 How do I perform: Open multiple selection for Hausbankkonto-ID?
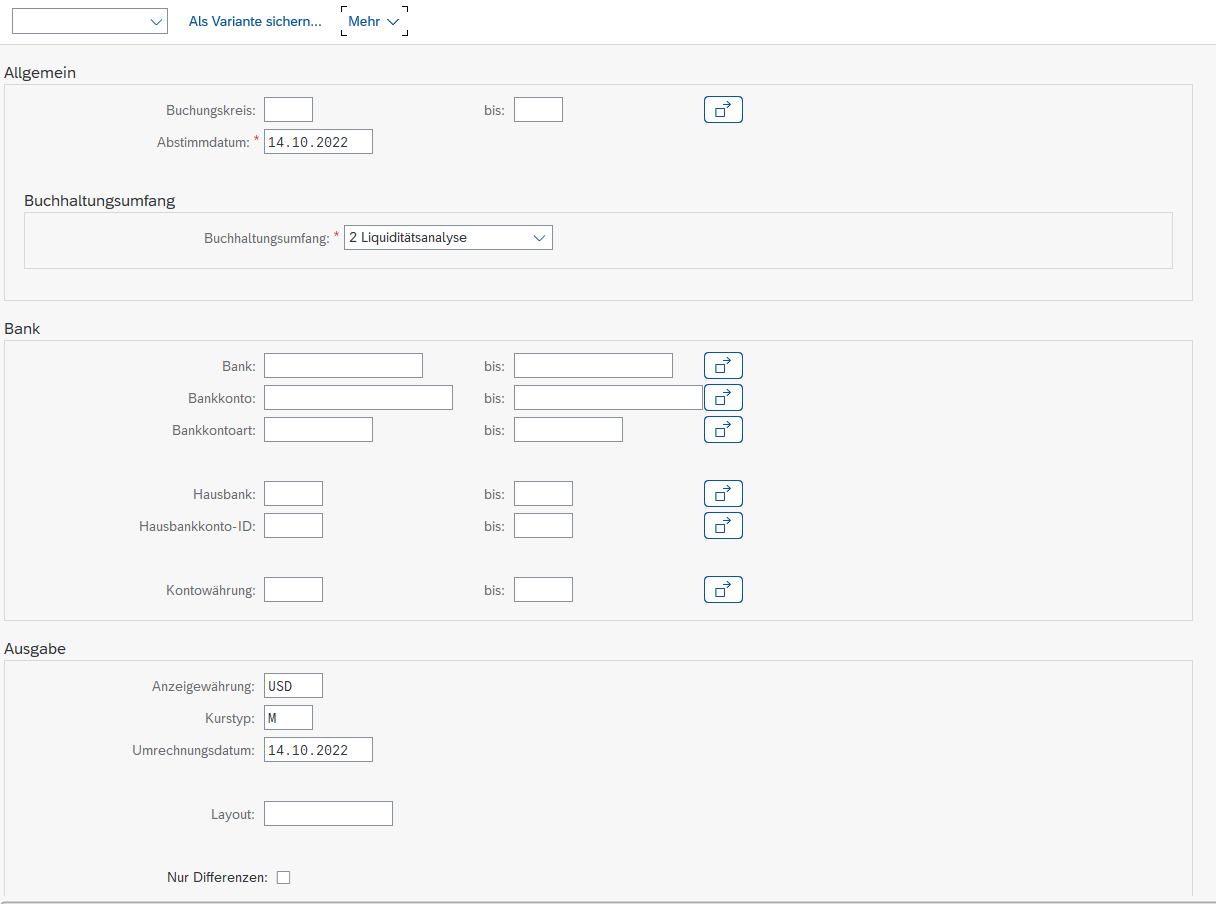pyautogui.click(x=723, y=526)
